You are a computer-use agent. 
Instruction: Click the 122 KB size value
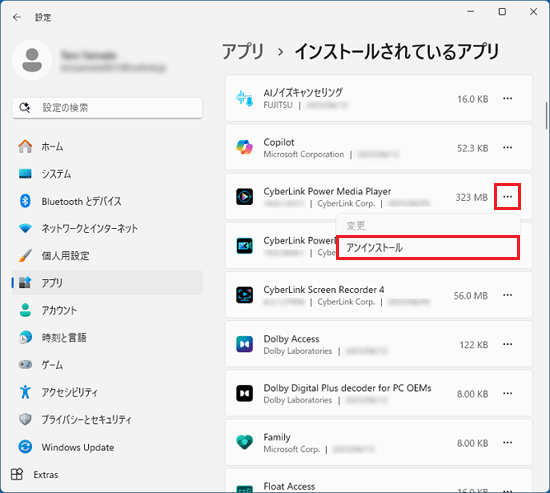(474, 345)
